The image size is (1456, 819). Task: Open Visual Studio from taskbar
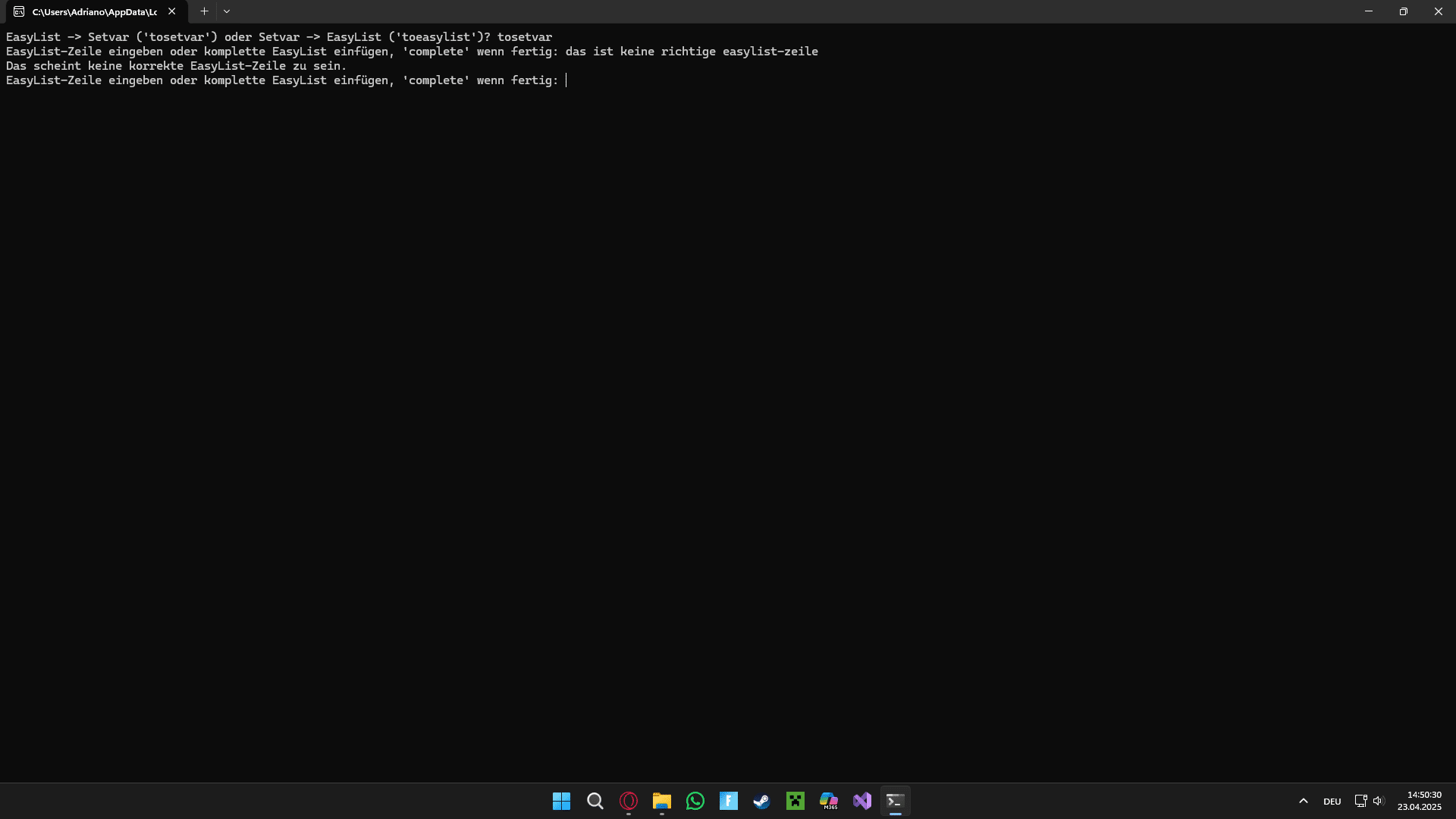tap(862, 801)
